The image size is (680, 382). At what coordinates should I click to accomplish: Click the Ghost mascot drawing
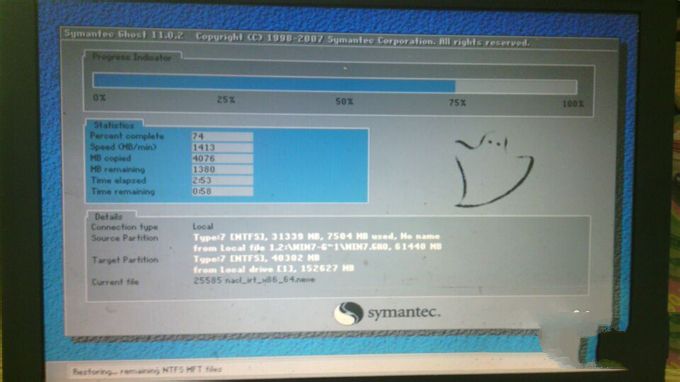point(493,170)
